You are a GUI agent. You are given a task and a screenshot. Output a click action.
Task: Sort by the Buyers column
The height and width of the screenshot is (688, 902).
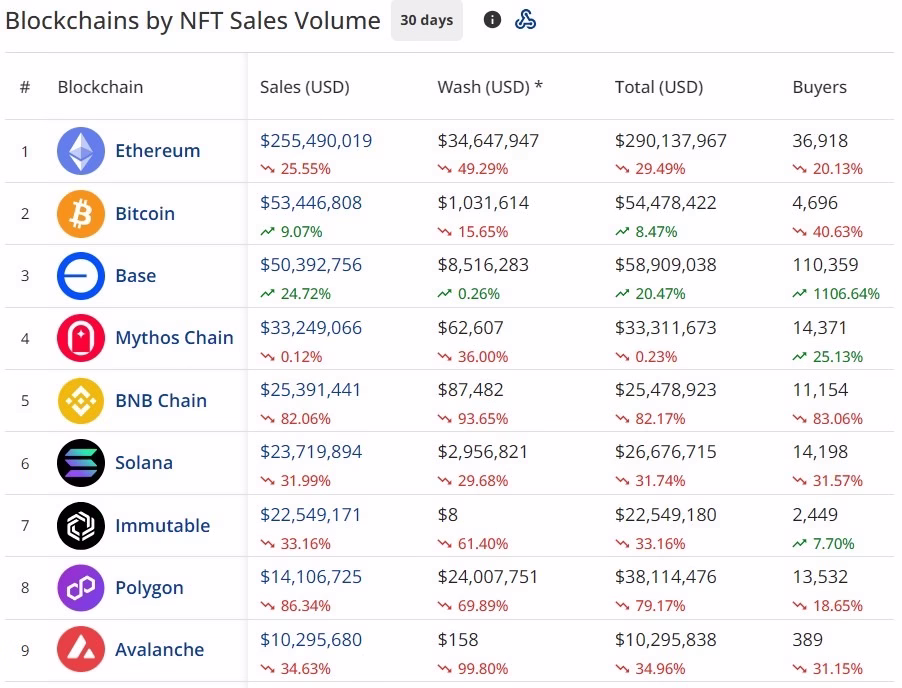coord(819,87)
